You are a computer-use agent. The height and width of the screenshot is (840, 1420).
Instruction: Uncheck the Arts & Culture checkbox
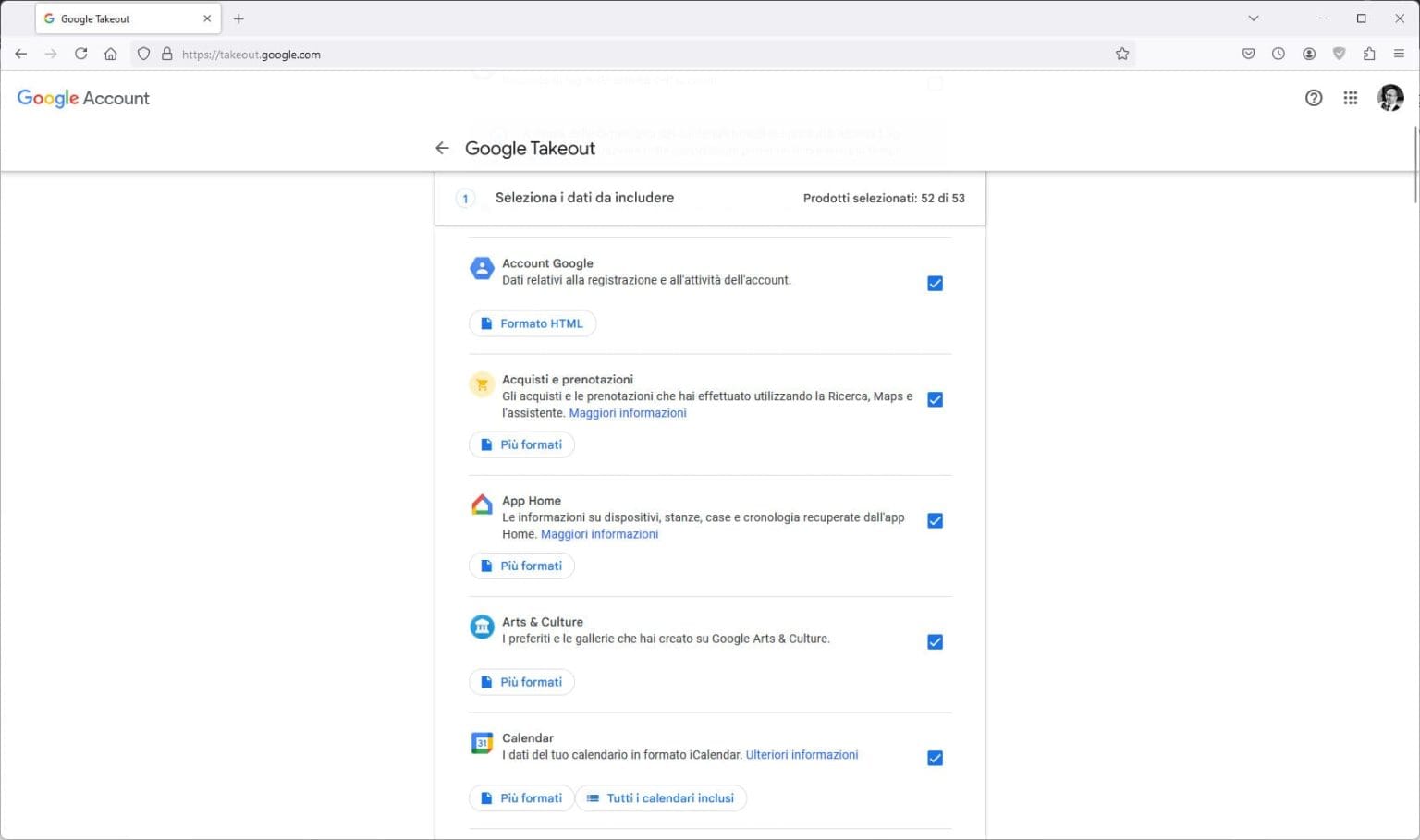pos(935,642)
